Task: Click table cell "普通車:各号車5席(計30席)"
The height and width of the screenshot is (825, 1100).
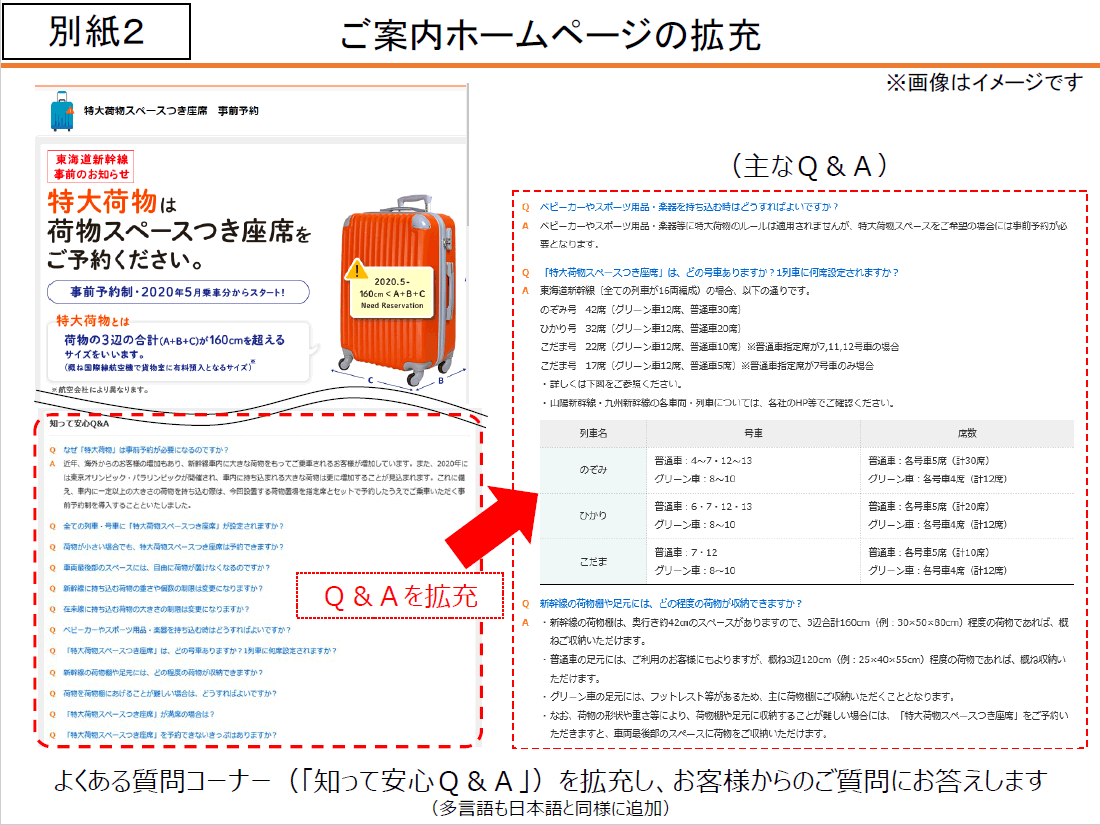Action: click(928, 461)
